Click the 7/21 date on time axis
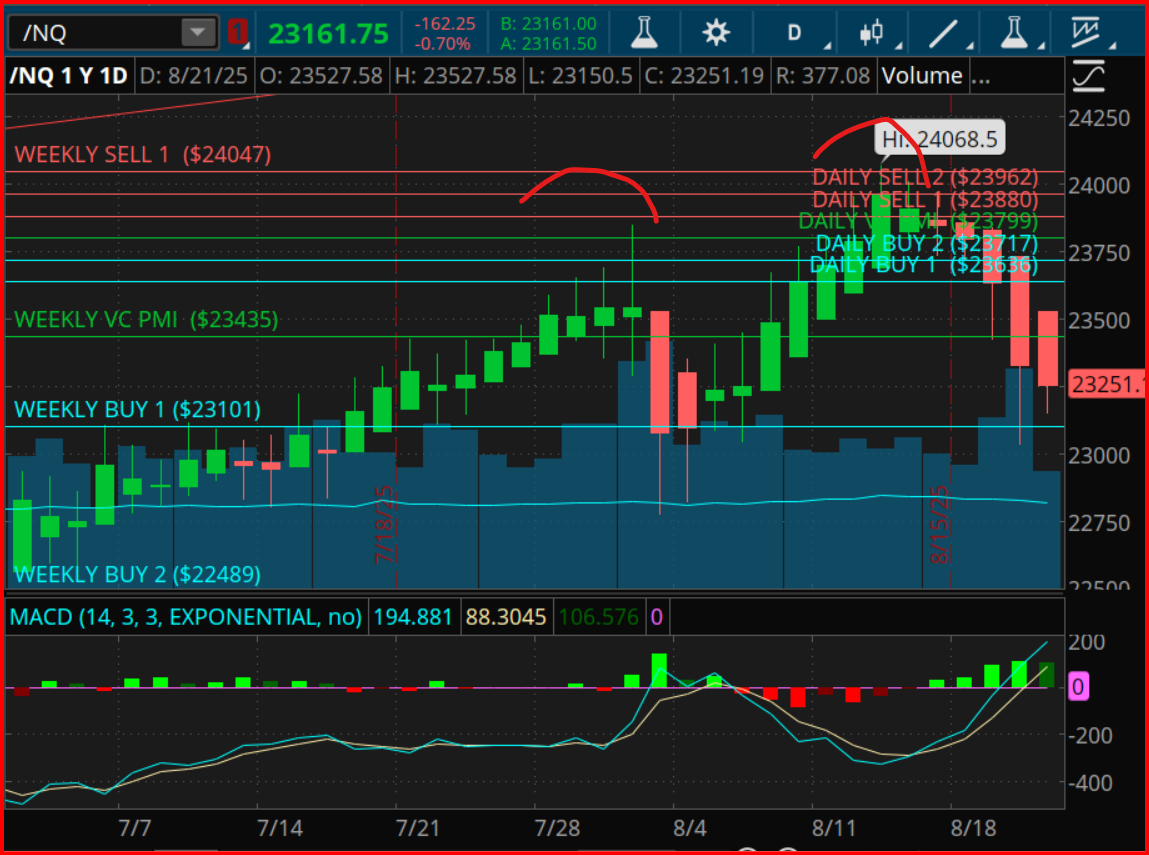Viewport: 1149px width, 855px height. pyautogui.click(x=418, y=829)
